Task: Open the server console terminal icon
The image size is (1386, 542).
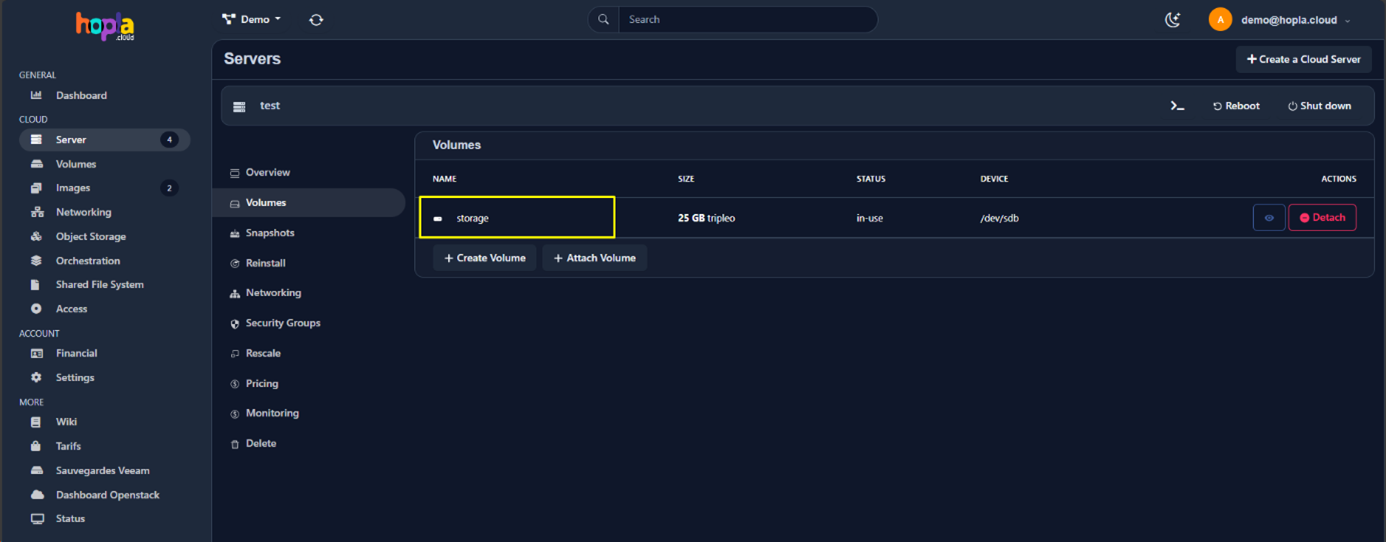Action: click(1177, 106)
